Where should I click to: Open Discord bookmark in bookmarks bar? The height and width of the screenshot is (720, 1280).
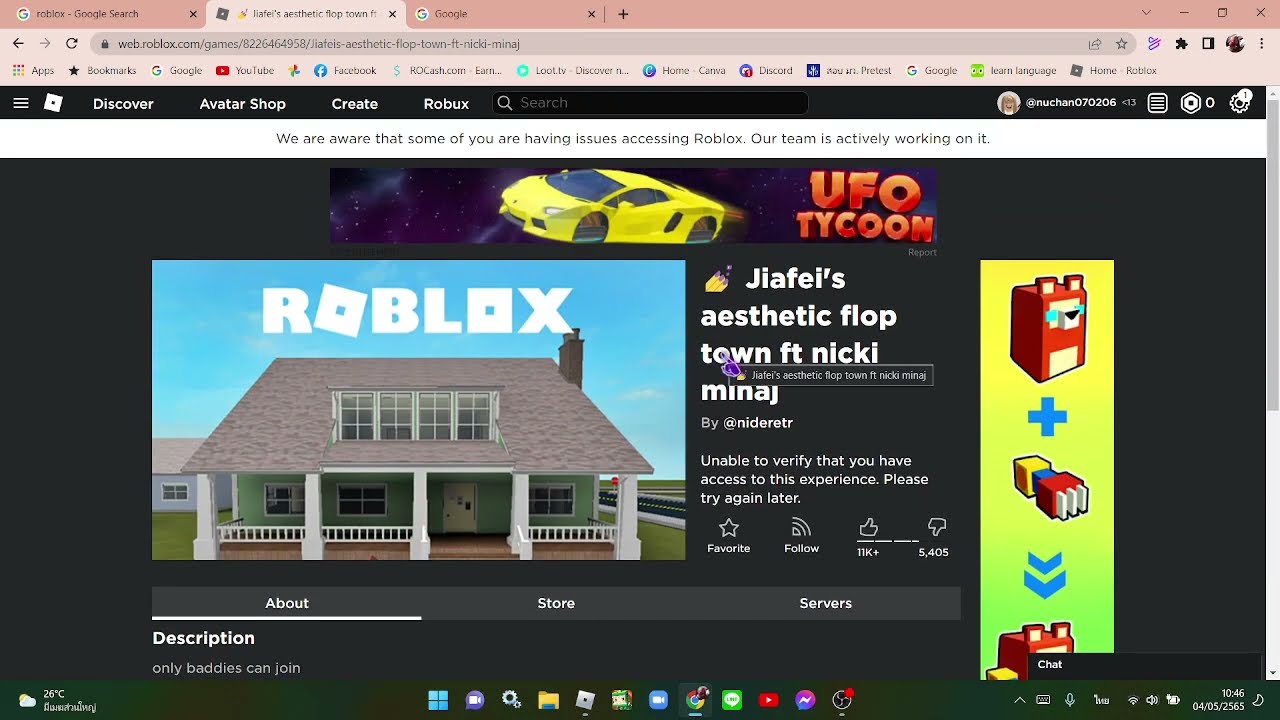click(766, 71)
